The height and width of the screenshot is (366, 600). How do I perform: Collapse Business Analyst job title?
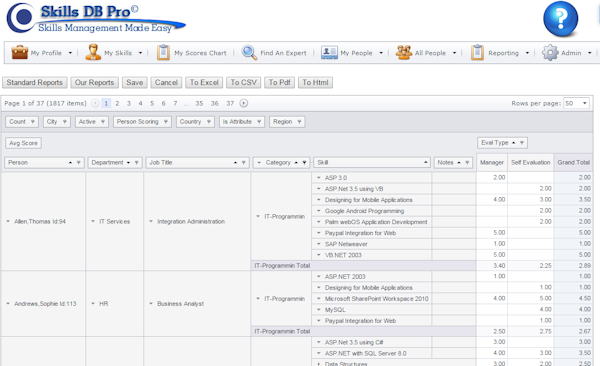(151, 304)
